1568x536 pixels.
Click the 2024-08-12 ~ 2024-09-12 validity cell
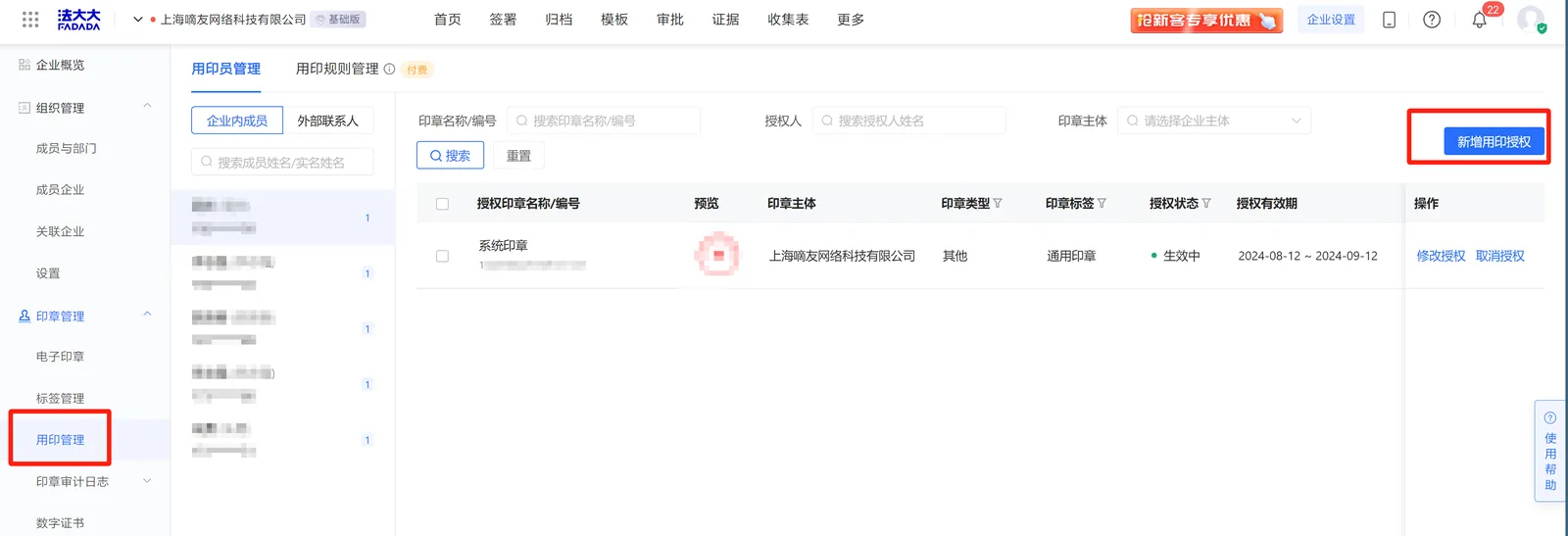1307,256
